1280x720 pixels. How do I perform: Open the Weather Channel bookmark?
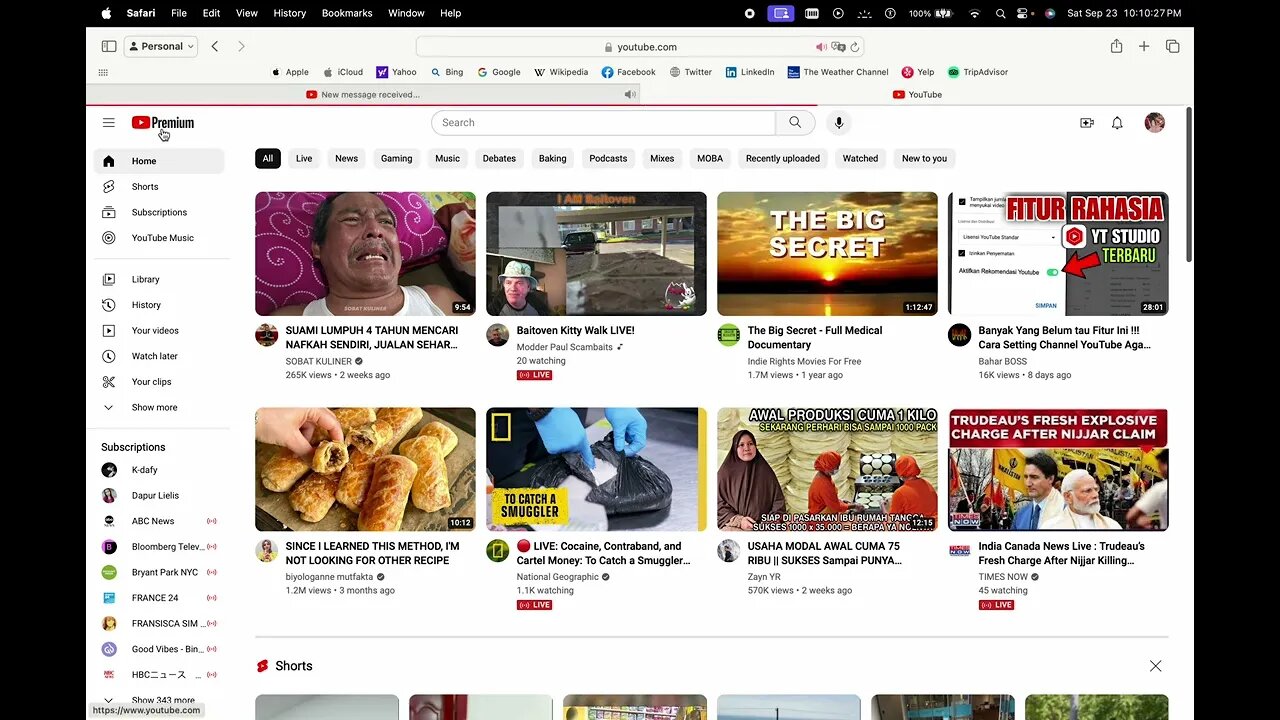click(838, 72)
